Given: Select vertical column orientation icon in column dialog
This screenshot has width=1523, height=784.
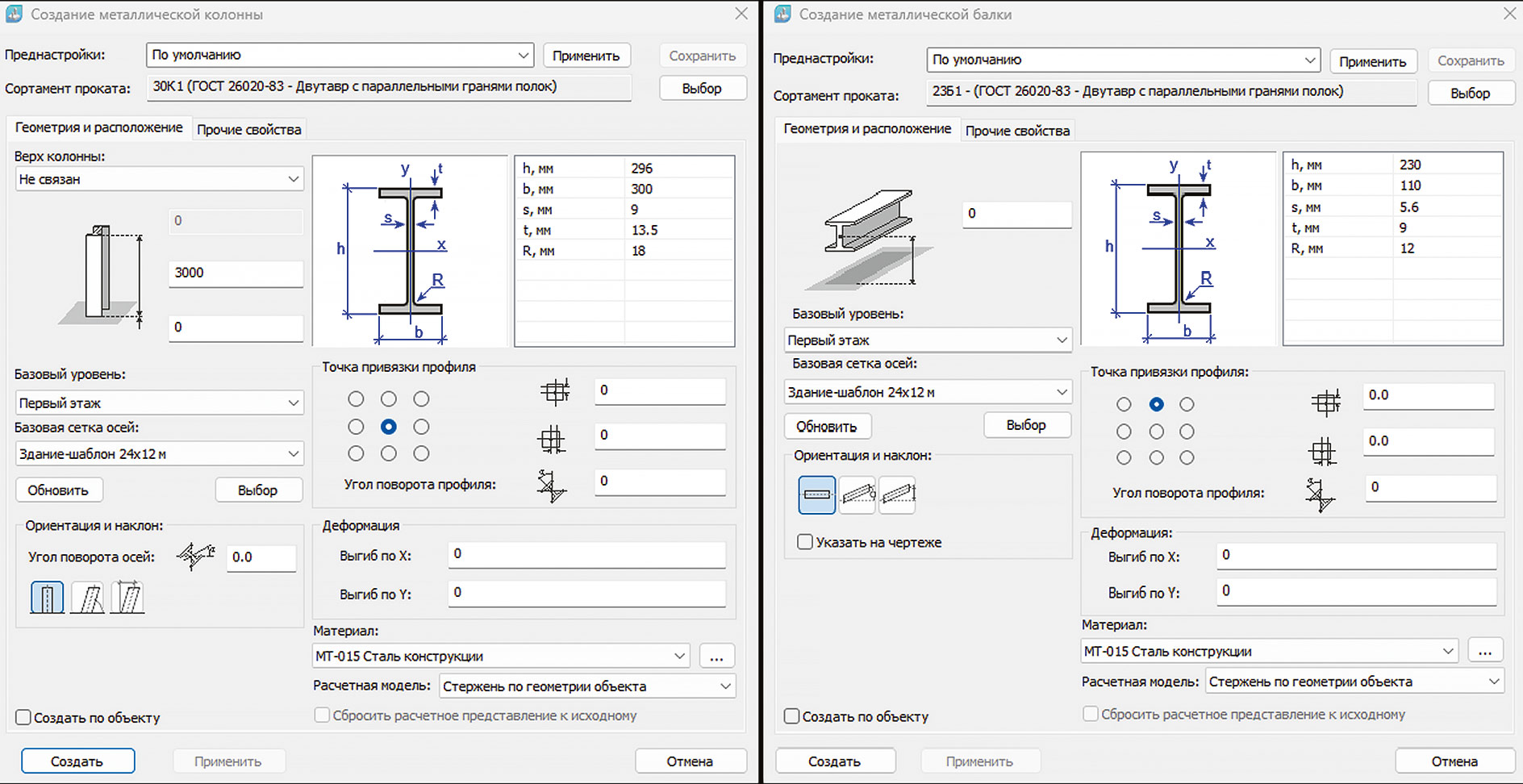Looking at the screenshot, I should pos(47,598).
